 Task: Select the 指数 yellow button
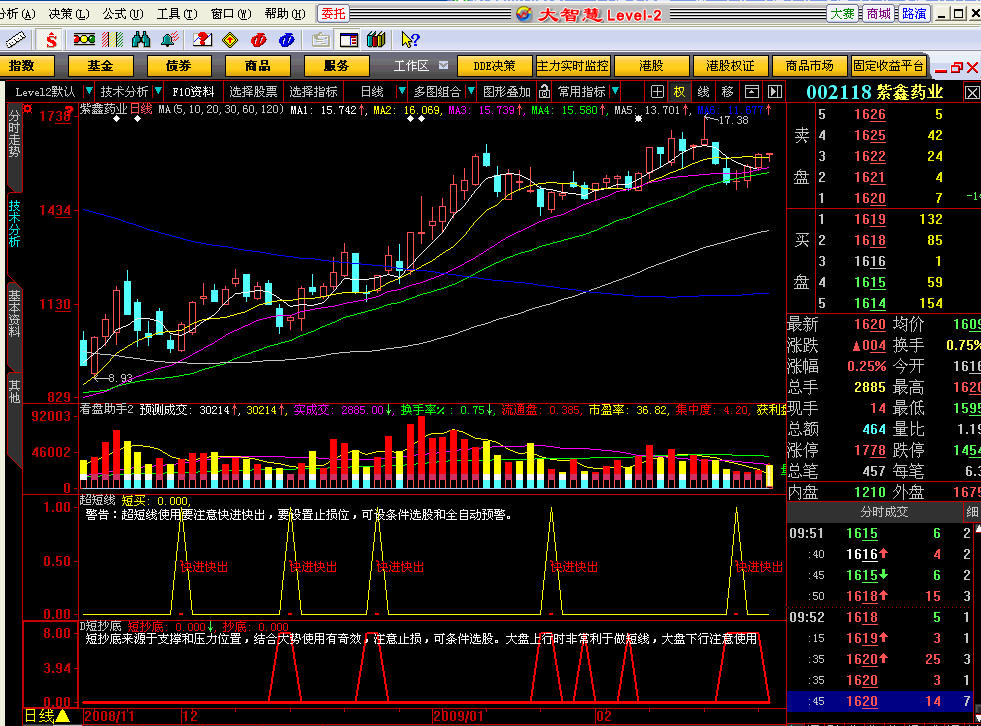pos(25,66)
